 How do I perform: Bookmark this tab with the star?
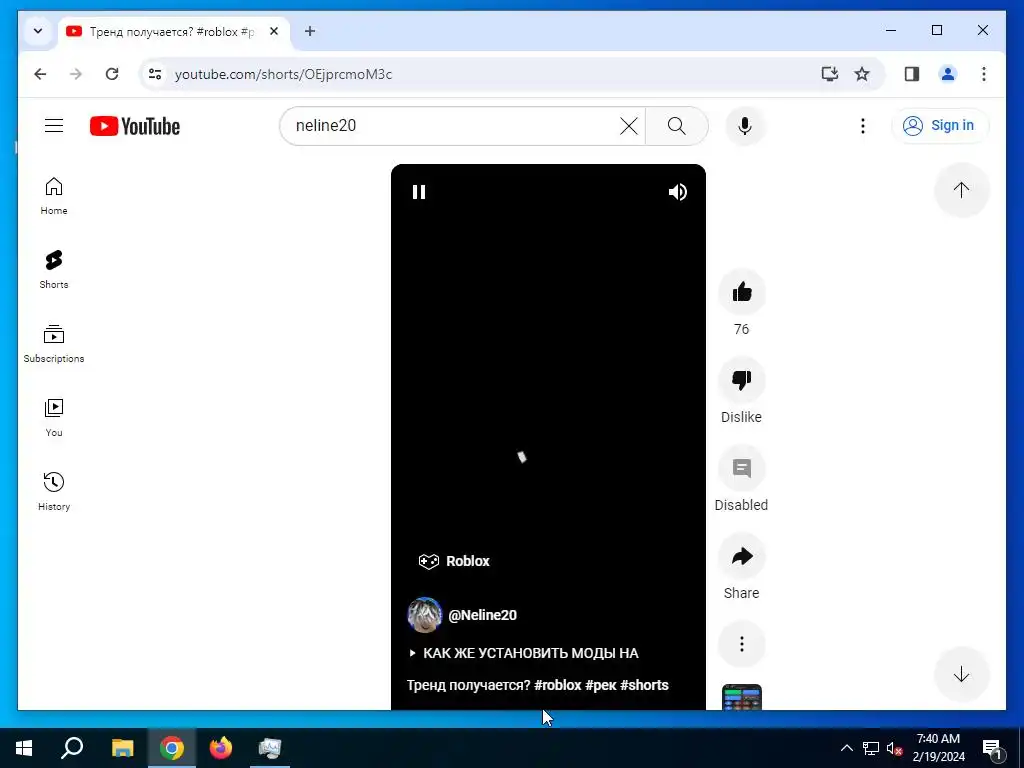coord(862,74)
